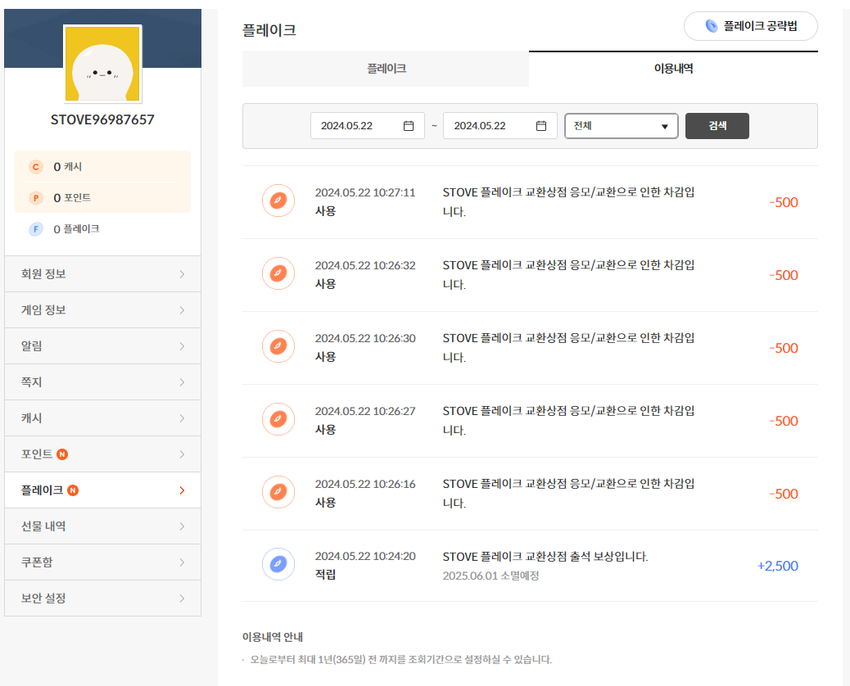Click orange flake icon for 10:26:32 entry
Screen dimensions: 850x686
point(279,273)
